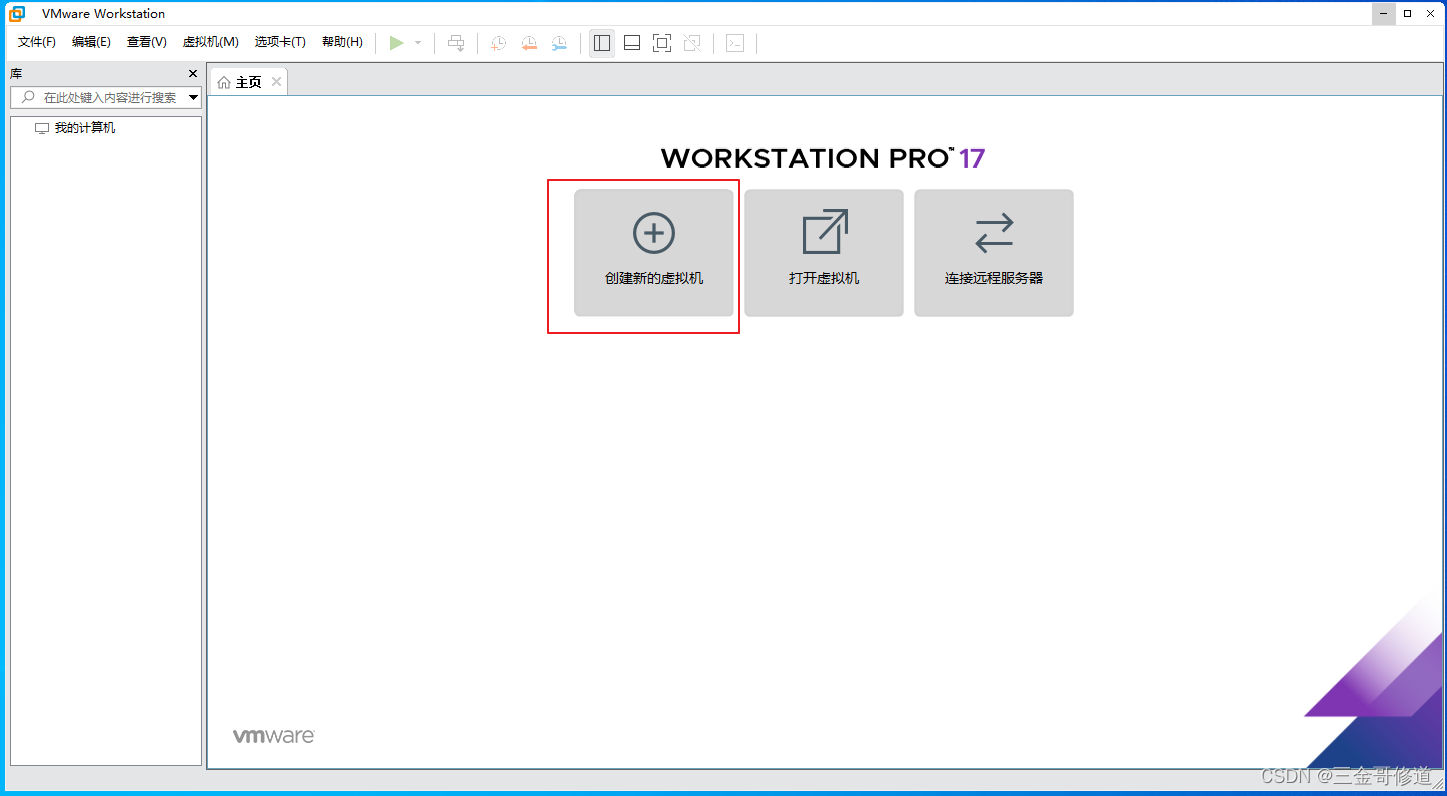
Task: Click the full screen mode icon
Action: pyautogui.click(x=662, y=43)
